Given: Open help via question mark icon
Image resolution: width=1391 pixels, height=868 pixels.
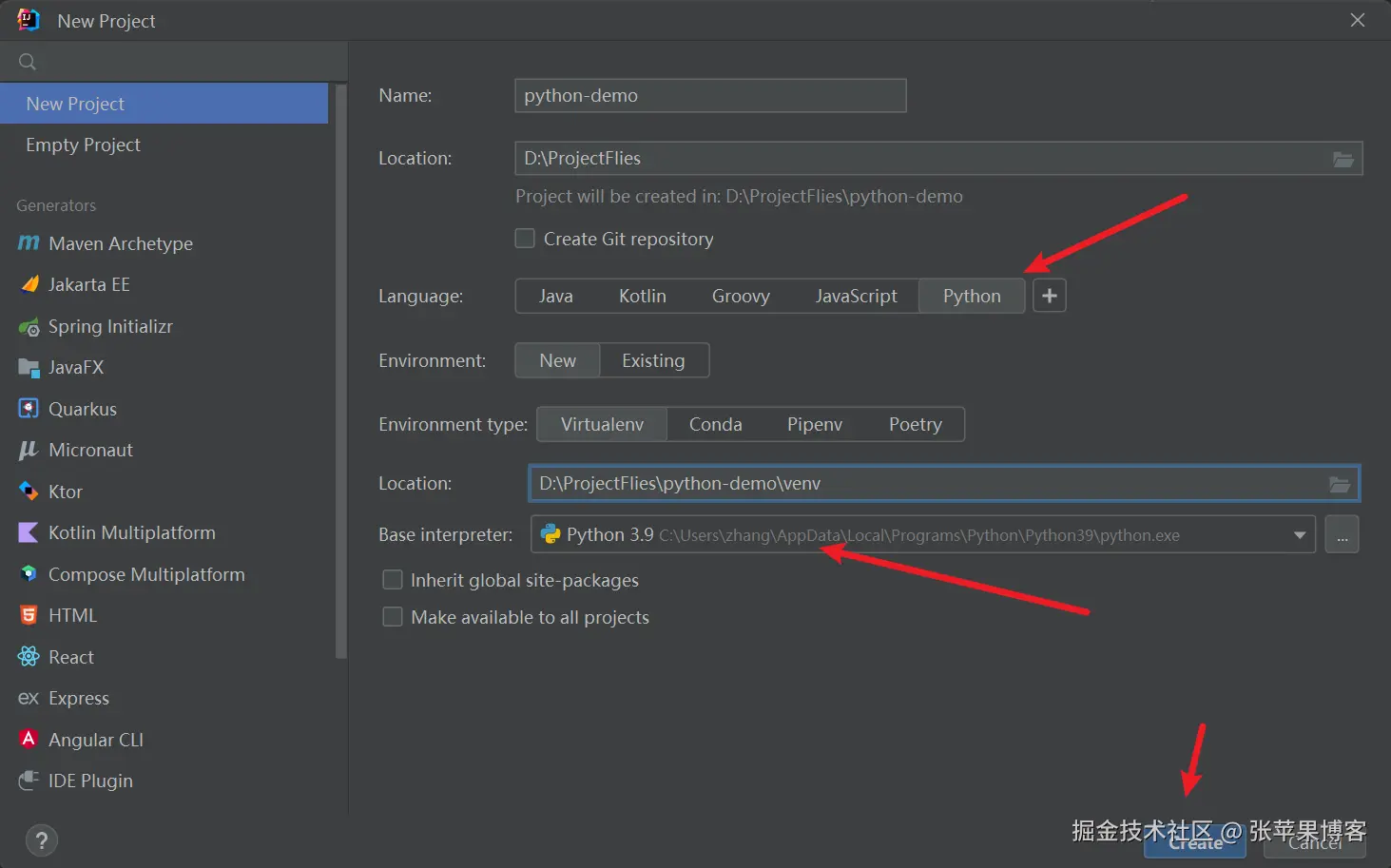Looking at the screenshot, I should click(41, 840).
